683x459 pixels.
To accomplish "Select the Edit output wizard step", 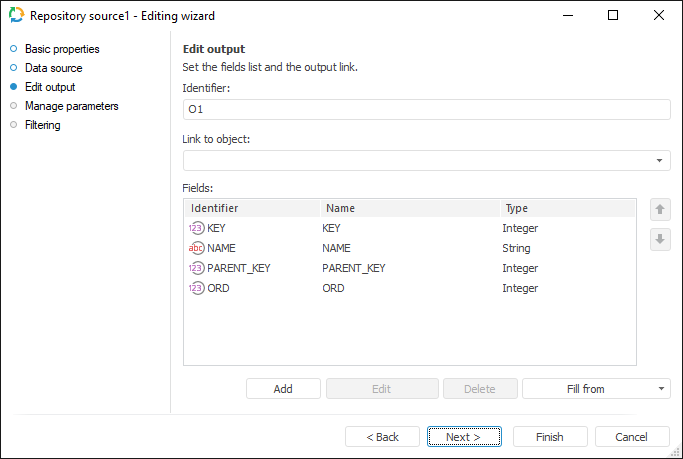I will point(50,87).
